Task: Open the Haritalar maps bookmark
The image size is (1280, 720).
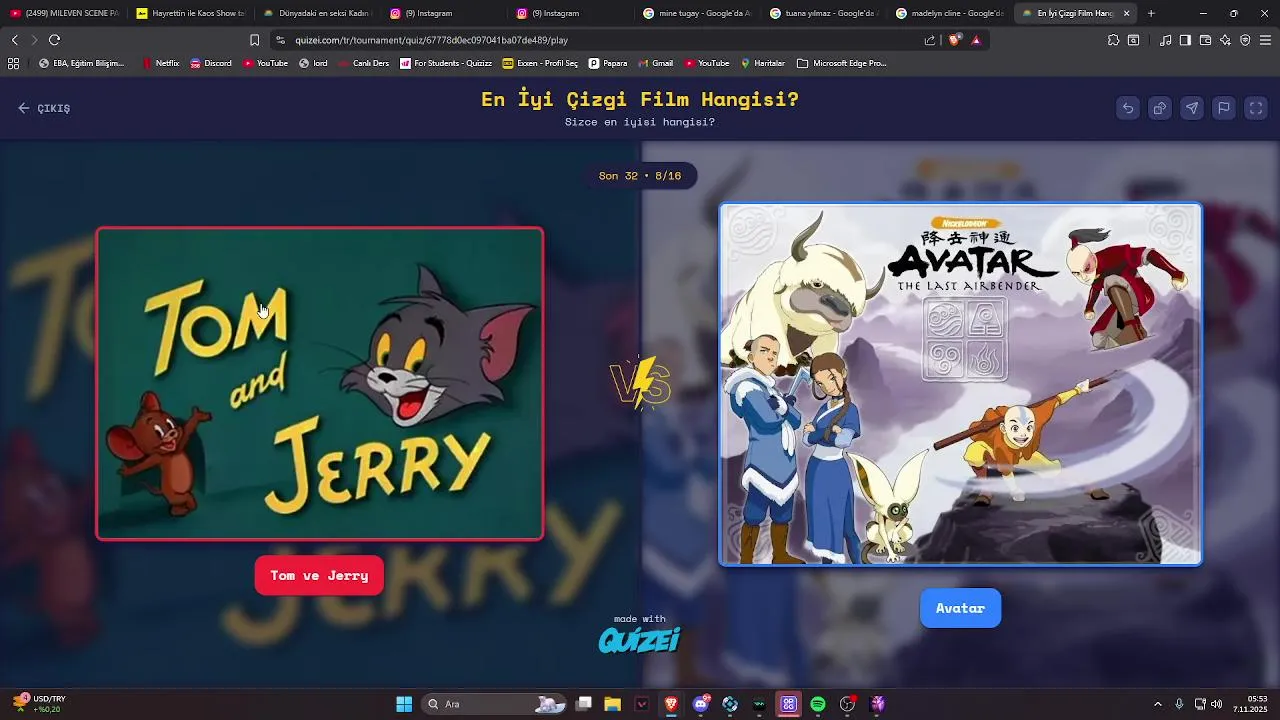Action: pos(763,63)
